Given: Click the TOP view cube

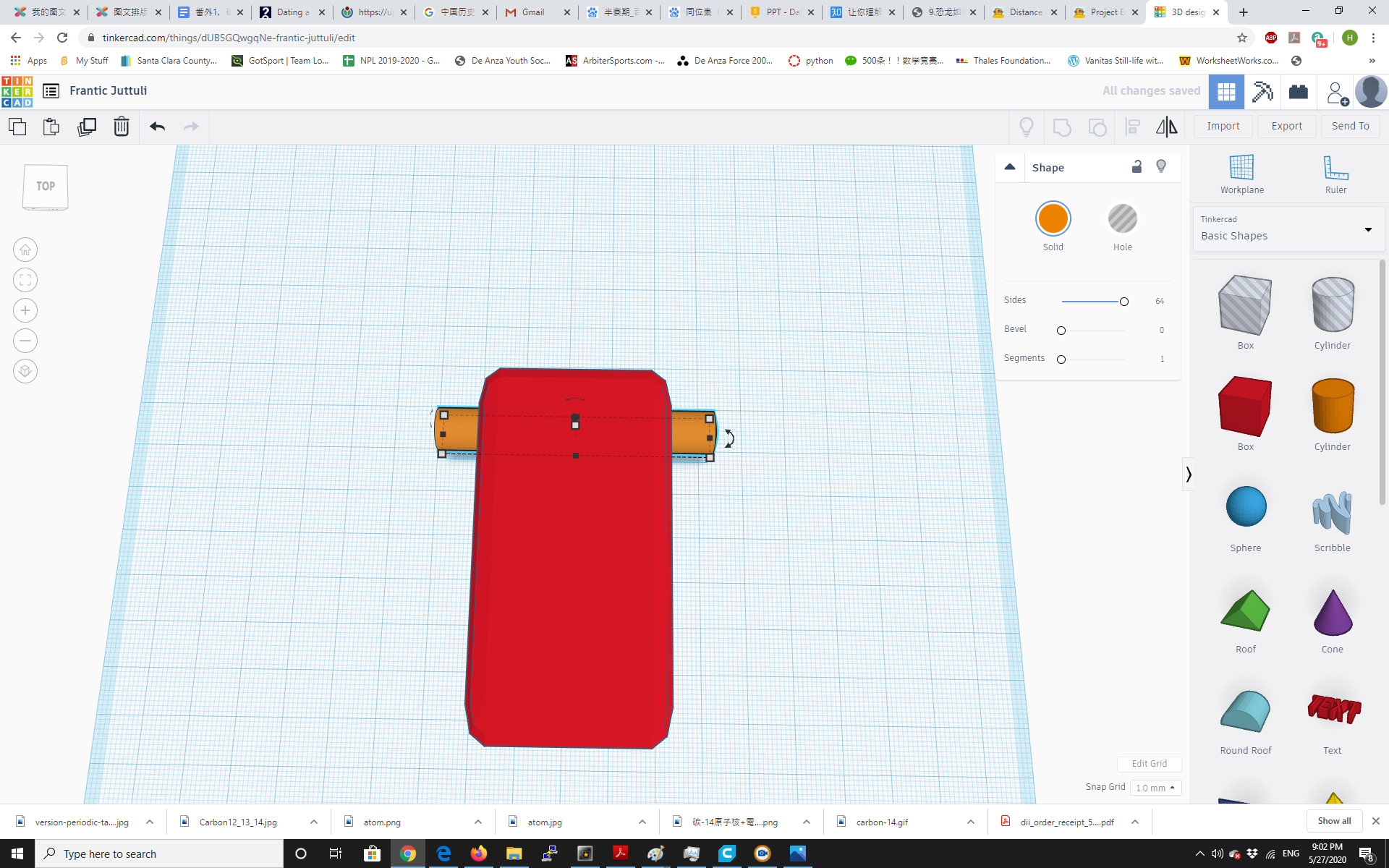Looking at the screenshot, I should point(46,187).
